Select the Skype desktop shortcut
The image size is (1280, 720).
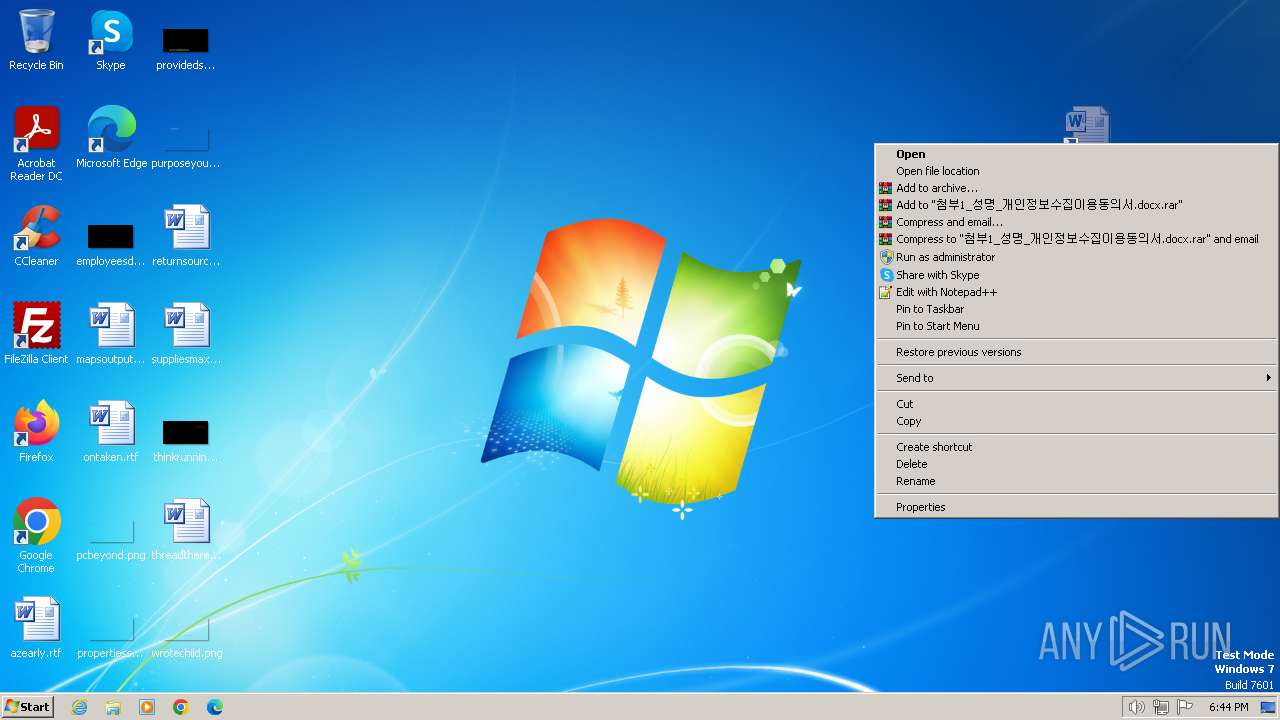click(110, 40)
